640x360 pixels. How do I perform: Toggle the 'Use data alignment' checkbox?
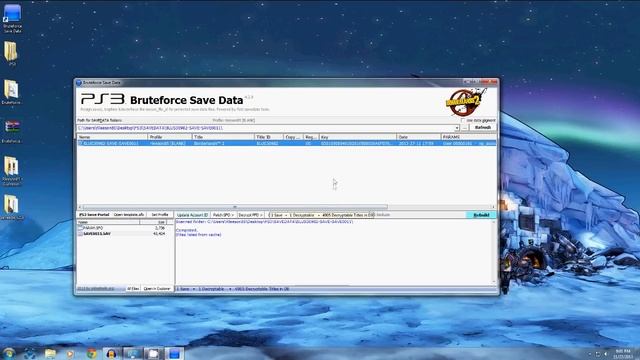pos(463,120)
